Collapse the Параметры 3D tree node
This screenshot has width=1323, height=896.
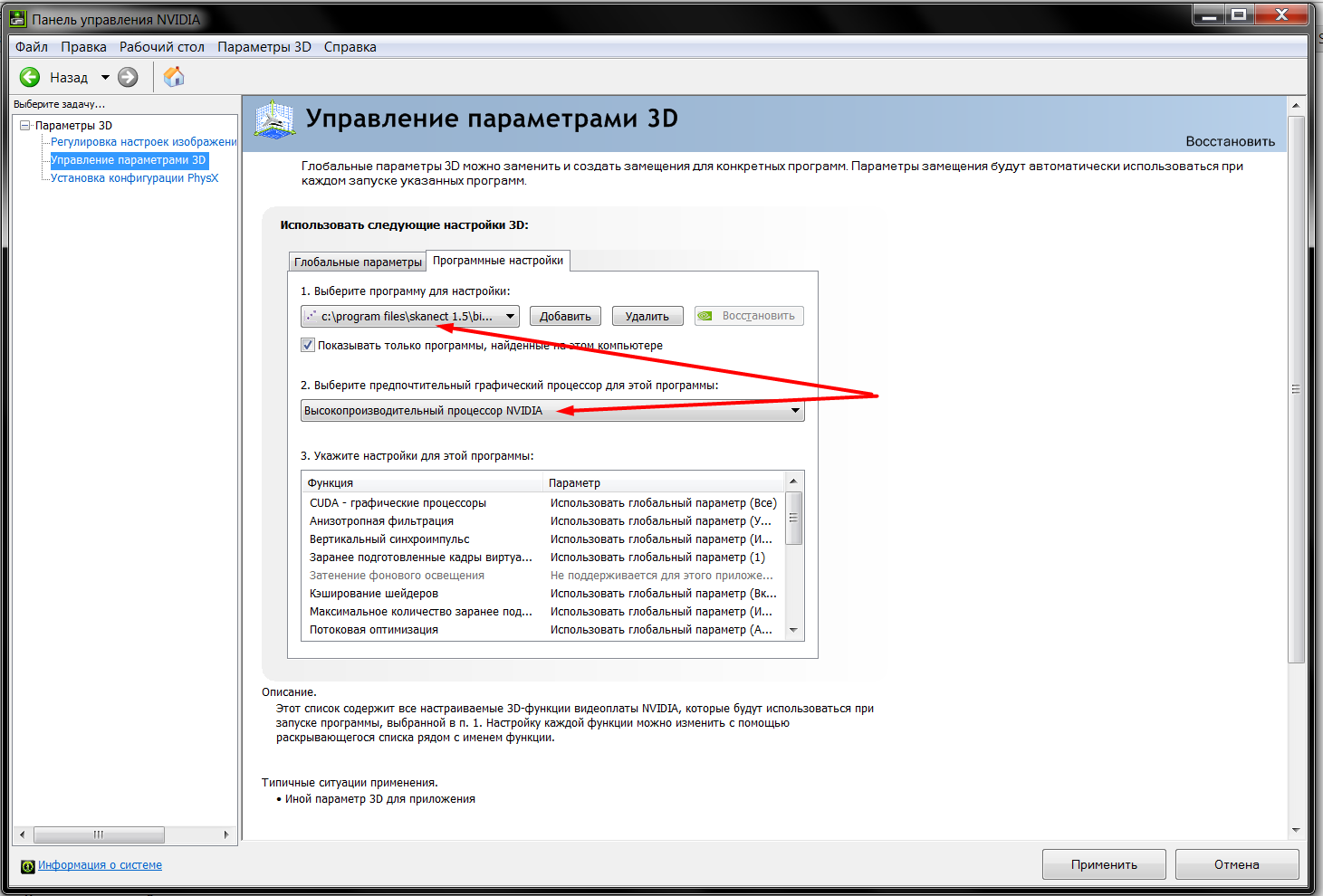pos(25,126)
